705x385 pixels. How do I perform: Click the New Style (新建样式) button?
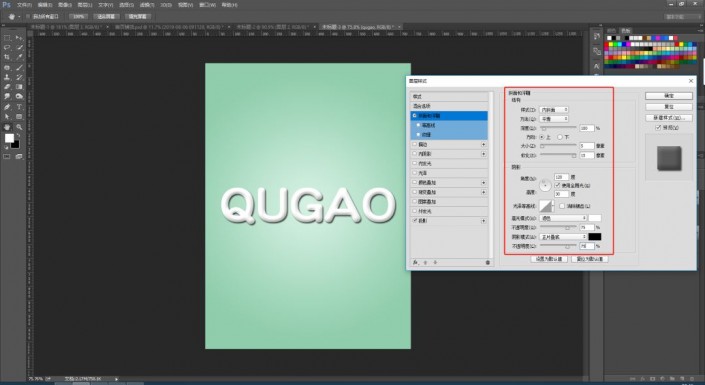click(x=669, y=118)
